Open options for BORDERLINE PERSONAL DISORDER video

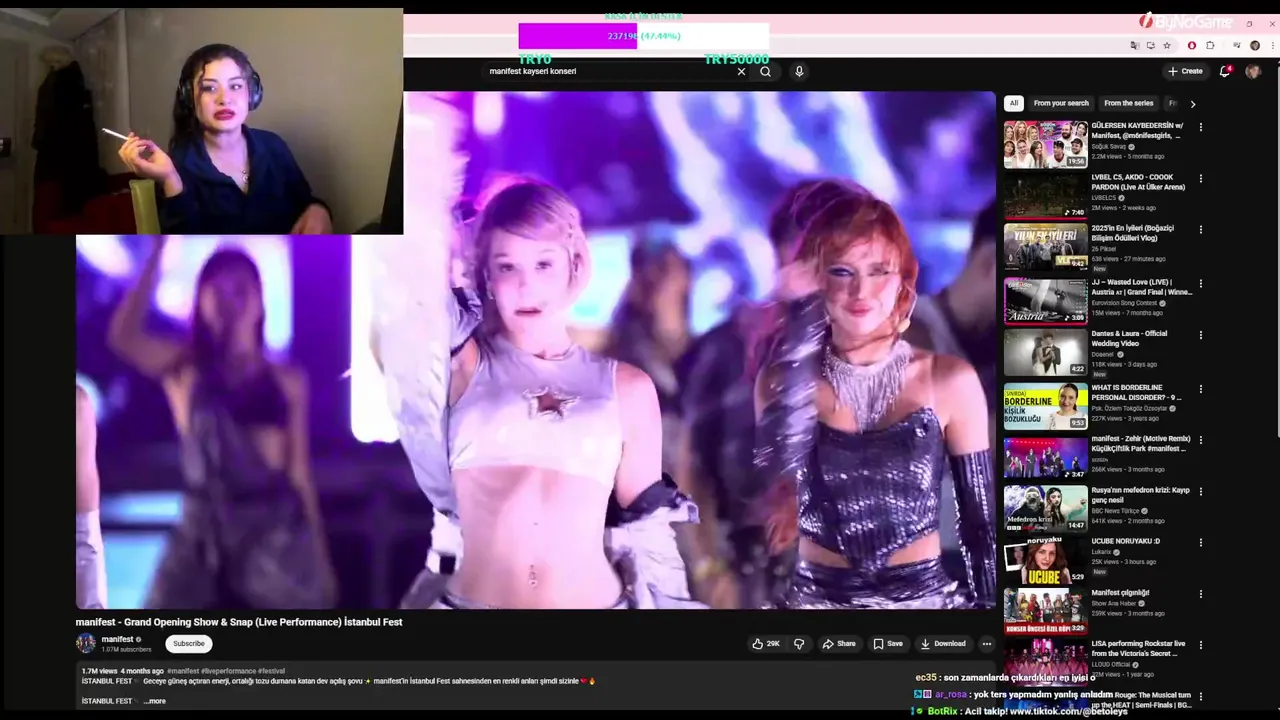tap(1201, 388)
